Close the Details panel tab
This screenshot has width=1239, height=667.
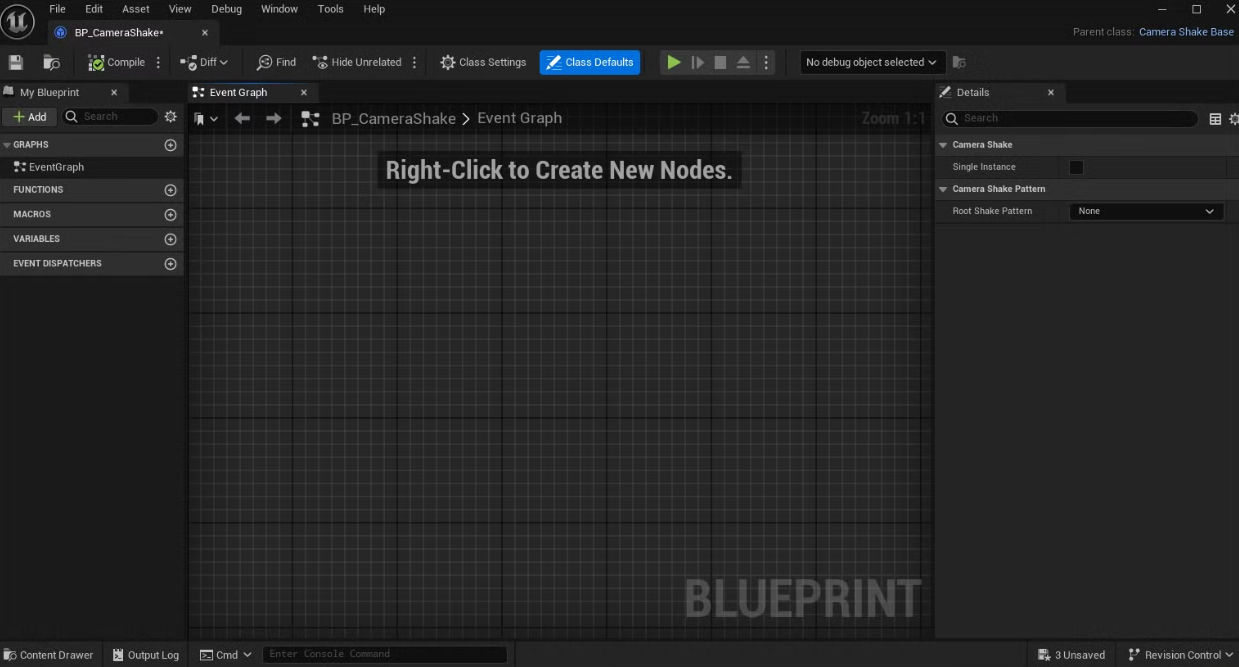pyautogui.click(x=1051, y=92)
